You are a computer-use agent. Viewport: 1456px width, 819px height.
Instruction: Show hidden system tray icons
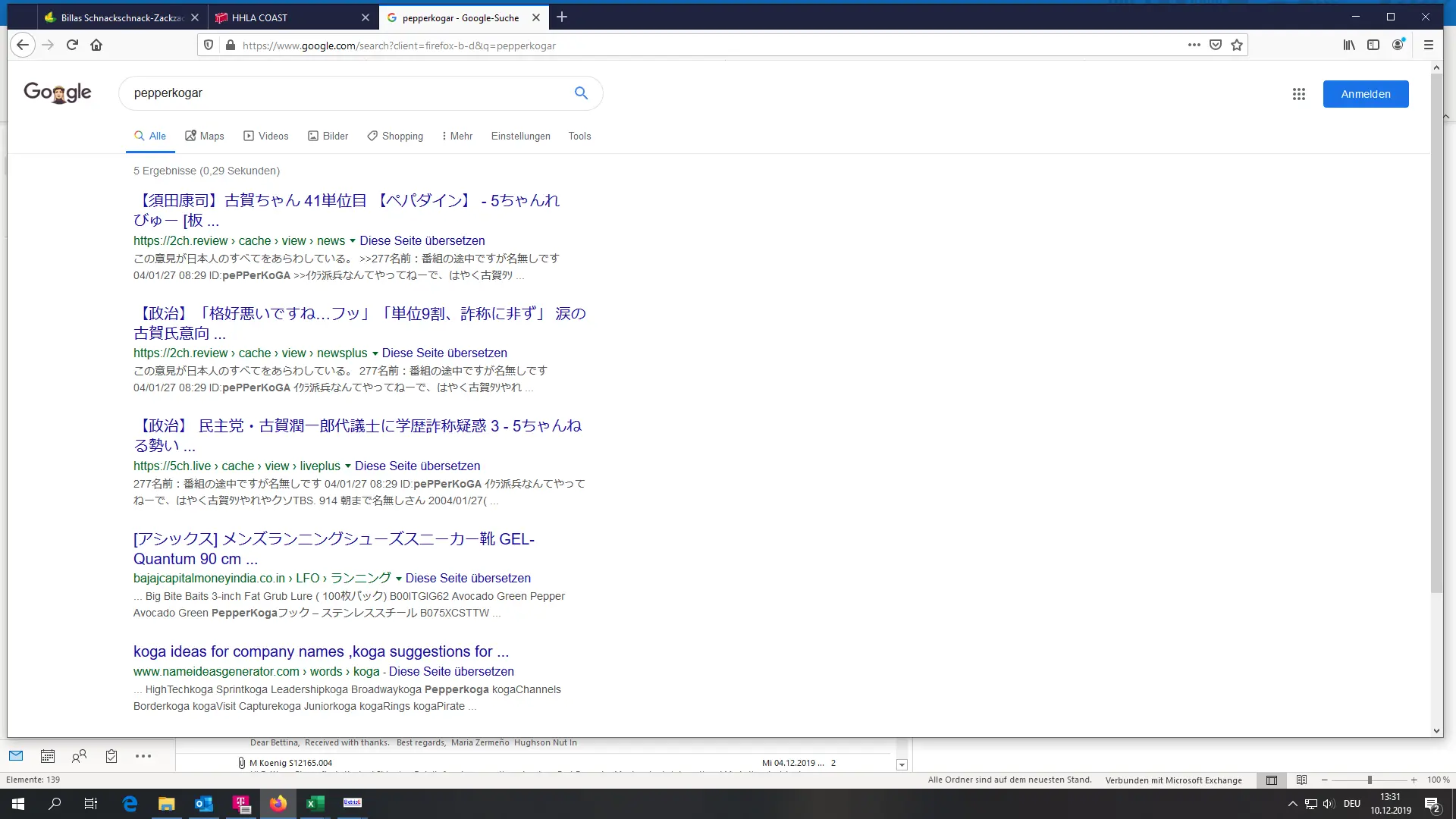pos(1292,804)
